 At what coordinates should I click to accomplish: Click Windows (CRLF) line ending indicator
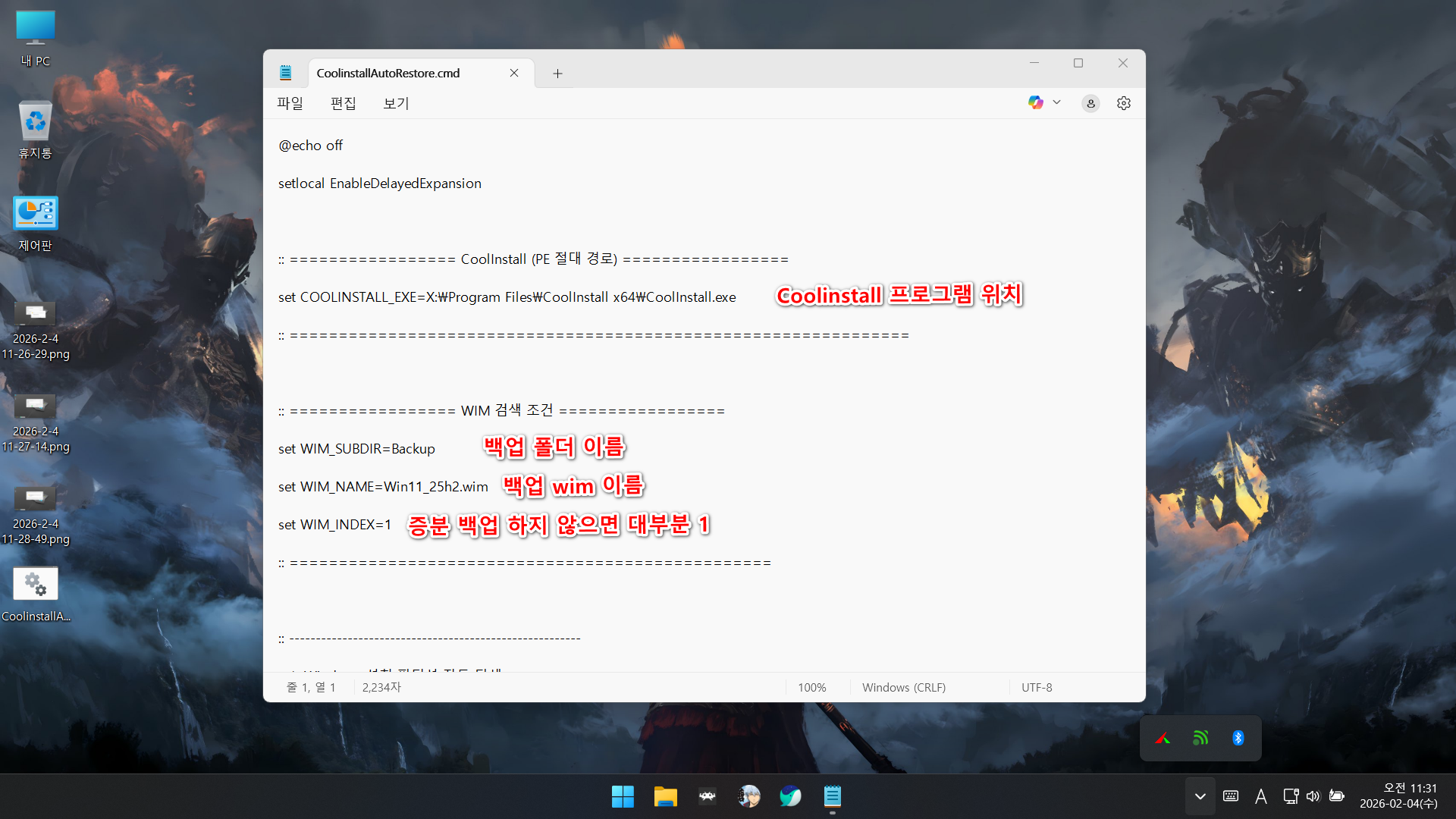pyautogui.click(x=903, y=687)
